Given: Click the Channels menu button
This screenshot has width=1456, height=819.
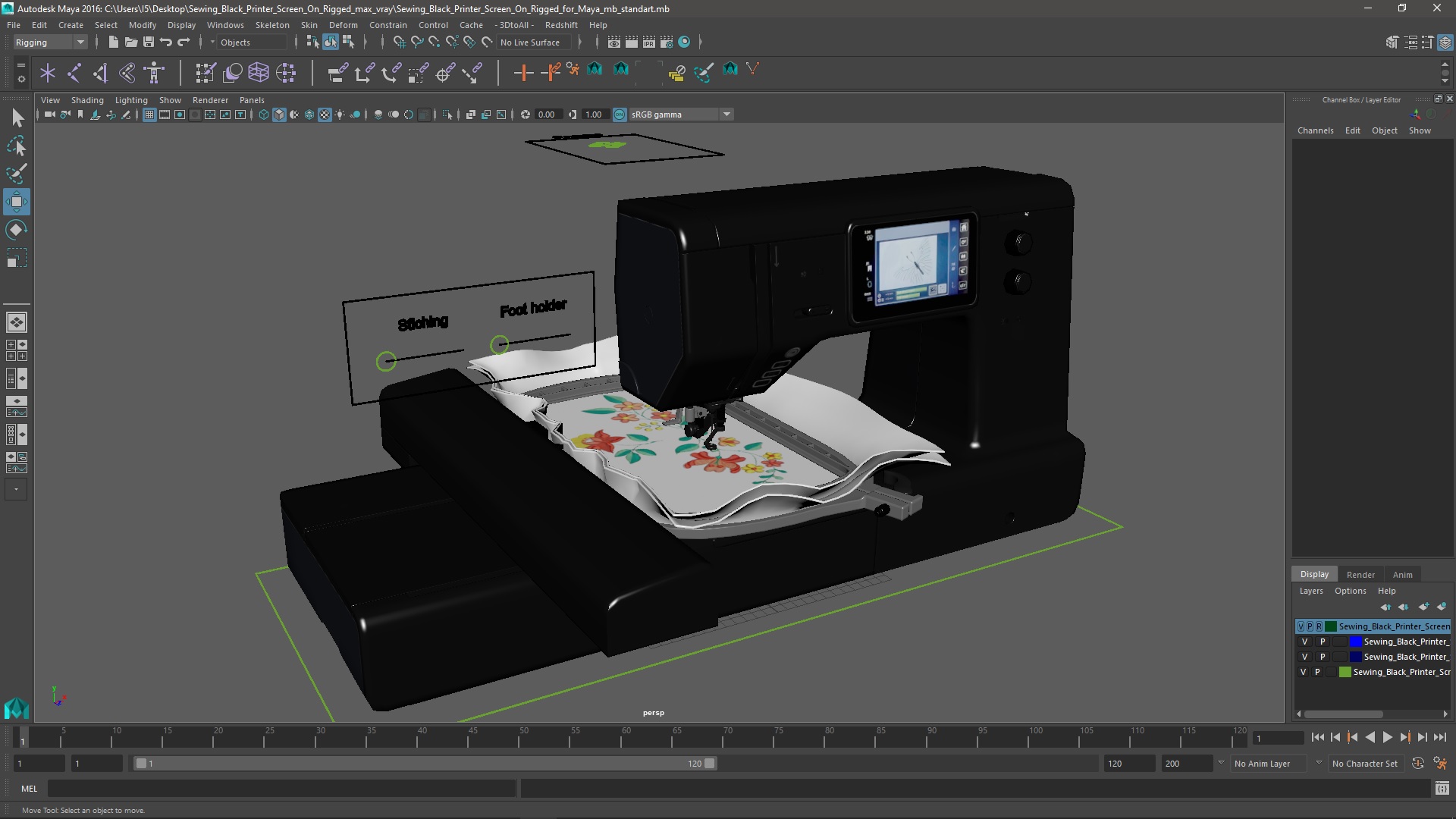Looking at the screenshot, I should pos(1315,130).
